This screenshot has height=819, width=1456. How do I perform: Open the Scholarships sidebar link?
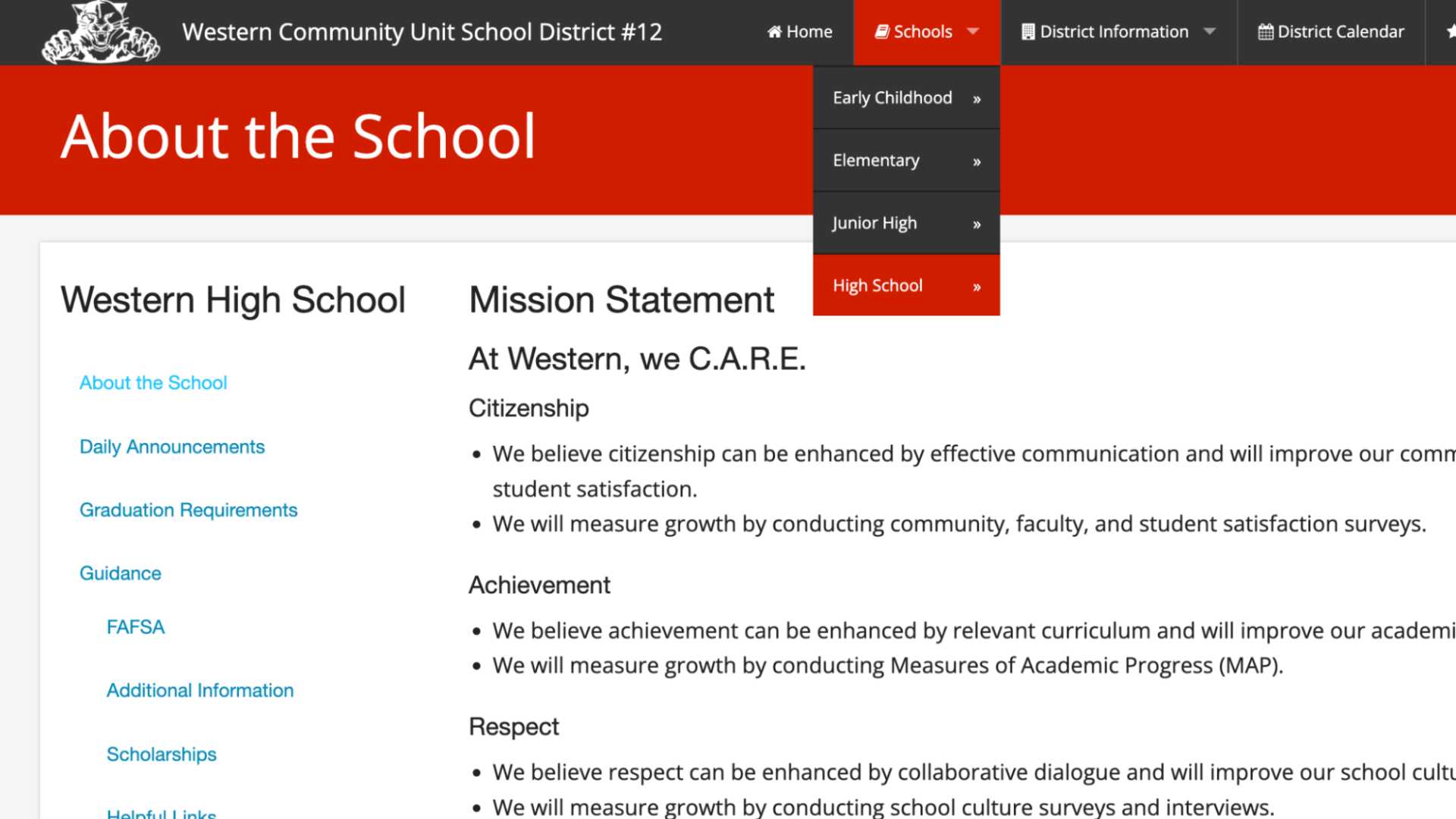162,755
